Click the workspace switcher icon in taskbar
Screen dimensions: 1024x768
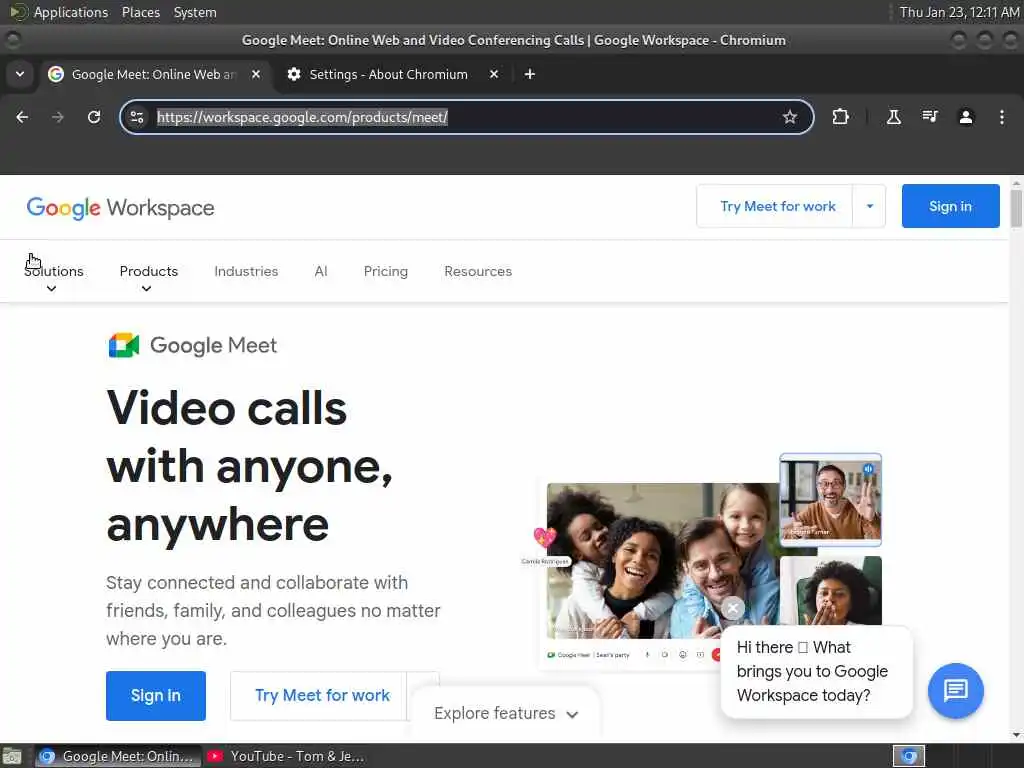point(909,756)
